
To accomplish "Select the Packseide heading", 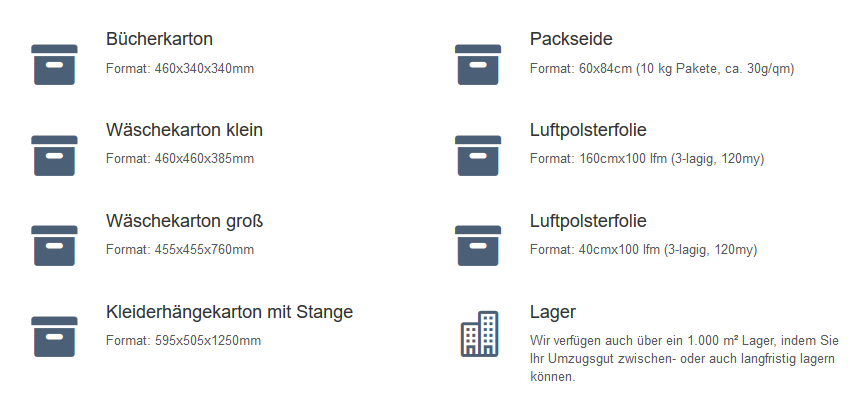I will click(x=571, y=39).
